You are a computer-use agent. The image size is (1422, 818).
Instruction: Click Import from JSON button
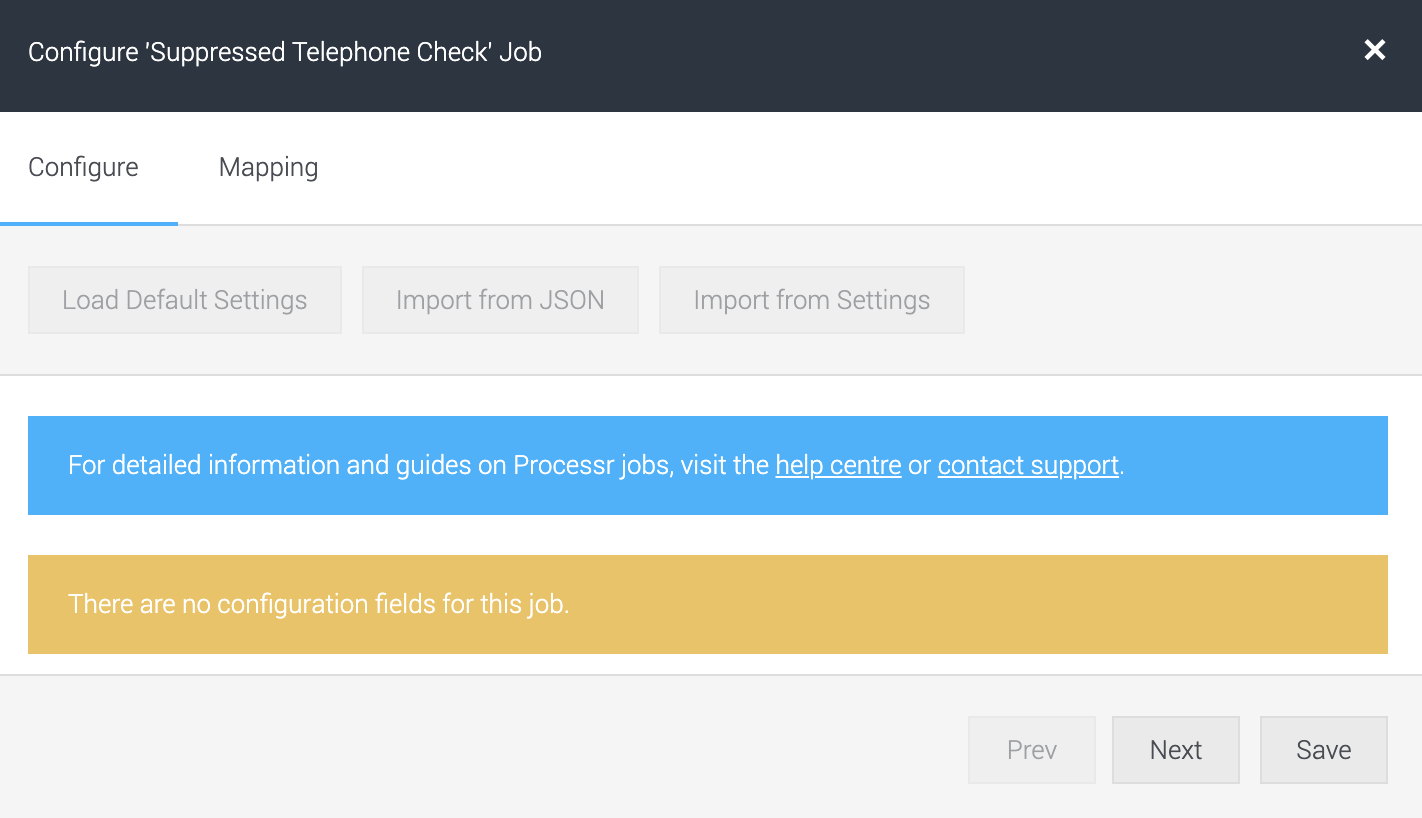tap(500, 300)
